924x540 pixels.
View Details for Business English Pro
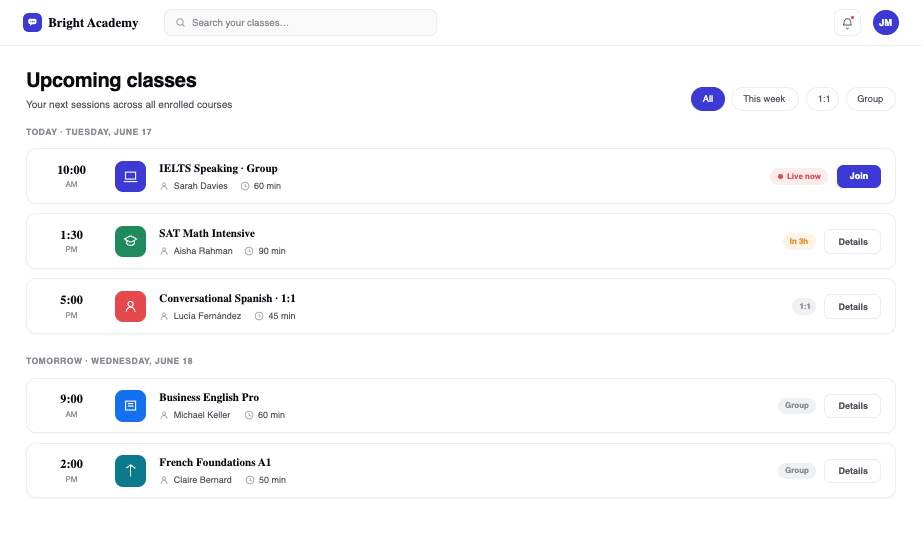[x=852, y=406]
